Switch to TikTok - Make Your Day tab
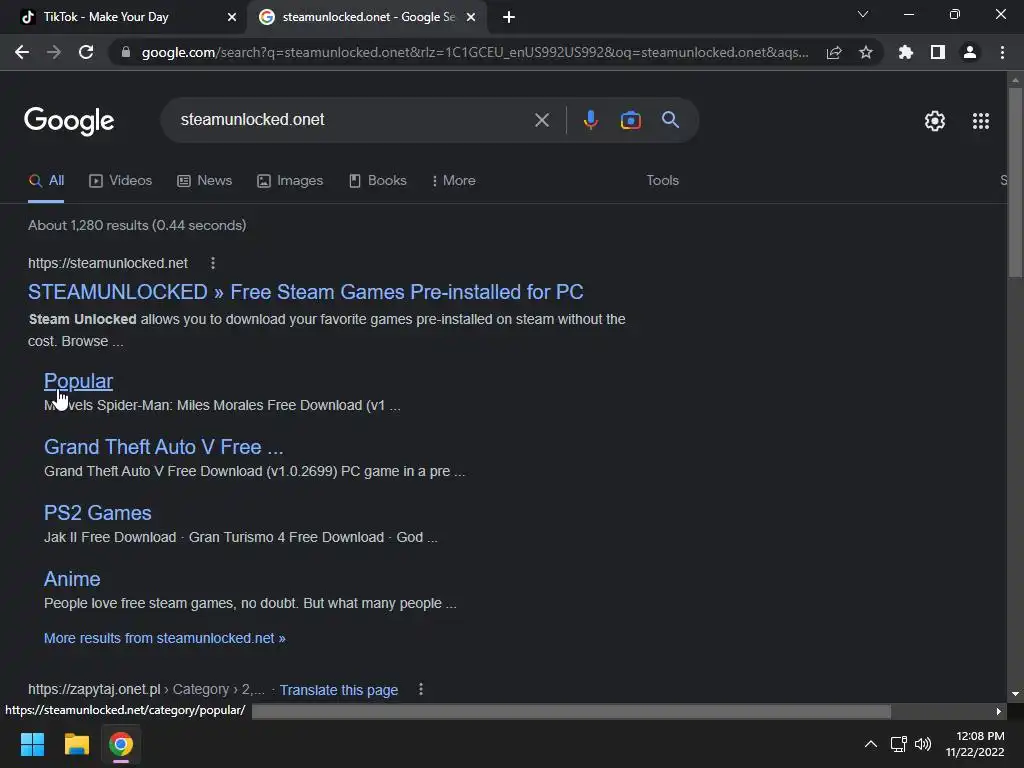 (124, 18)
